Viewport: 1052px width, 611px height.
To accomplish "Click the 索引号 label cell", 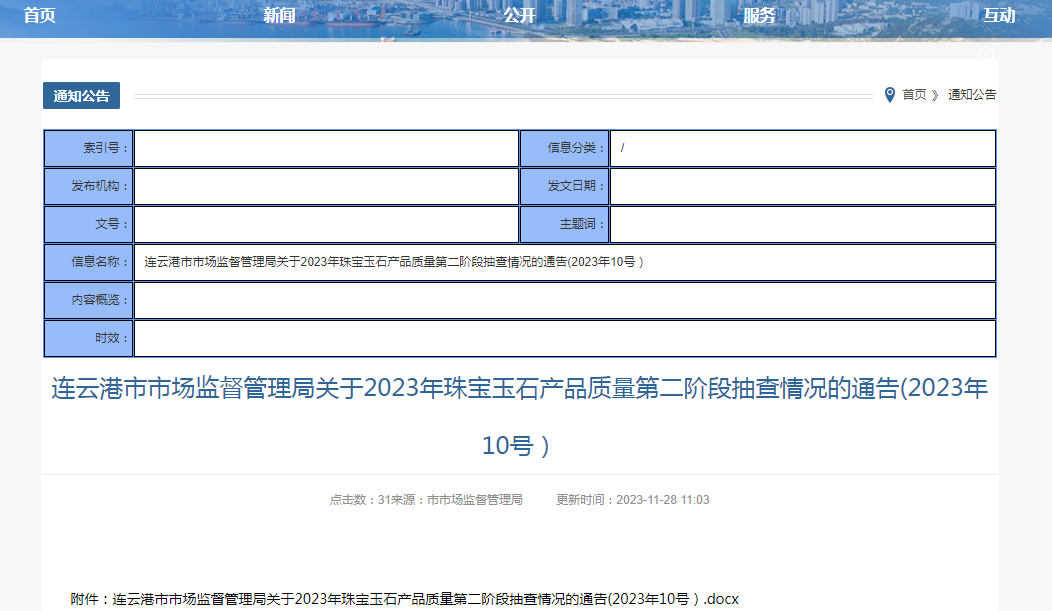I will pyautogui.click(x=89, y=148).
